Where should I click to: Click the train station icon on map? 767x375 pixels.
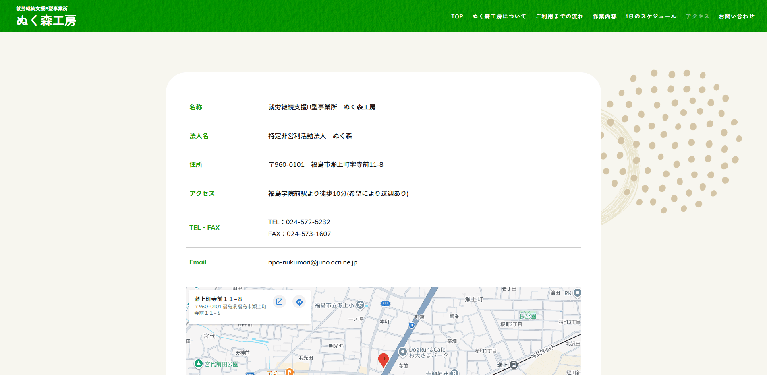tap(514, 365)
